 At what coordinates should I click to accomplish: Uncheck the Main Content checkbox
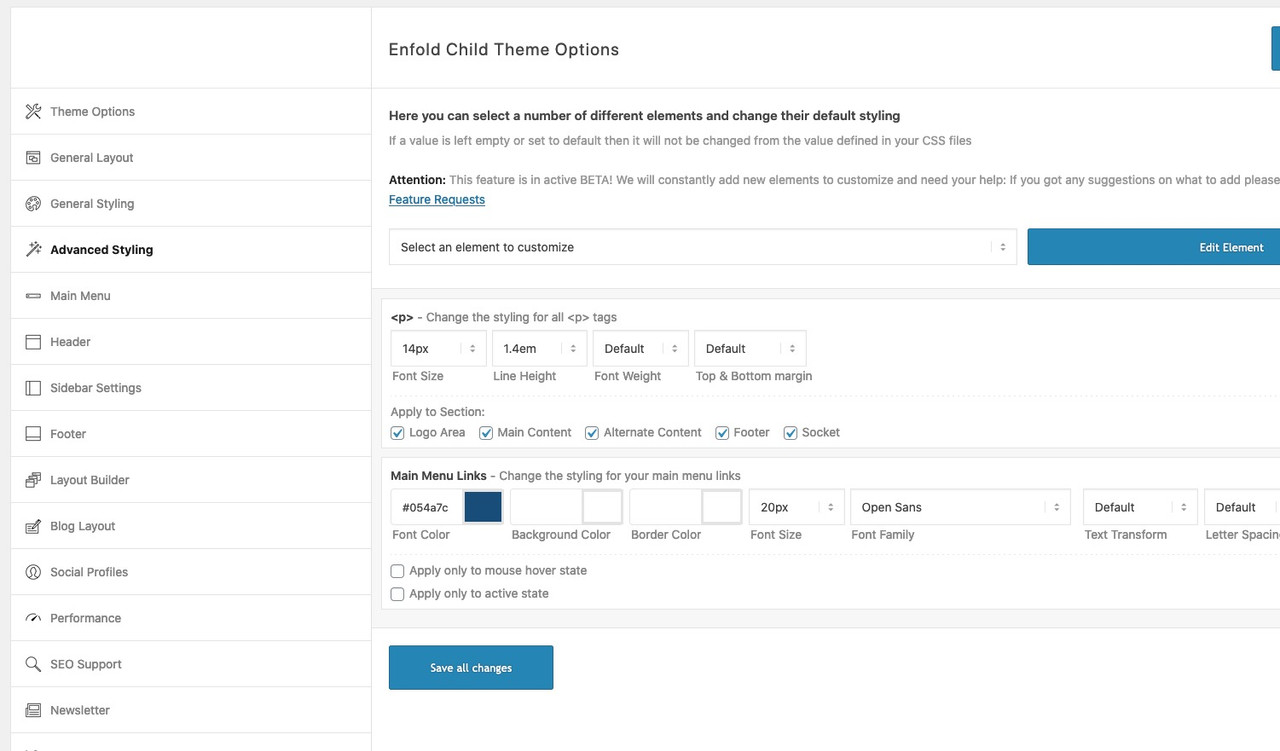pos(486,433)
